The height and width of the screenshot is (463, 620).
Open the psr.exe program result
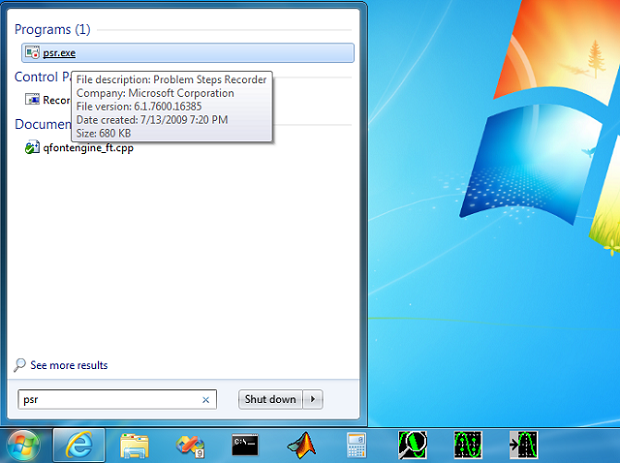tap(187, 53)
